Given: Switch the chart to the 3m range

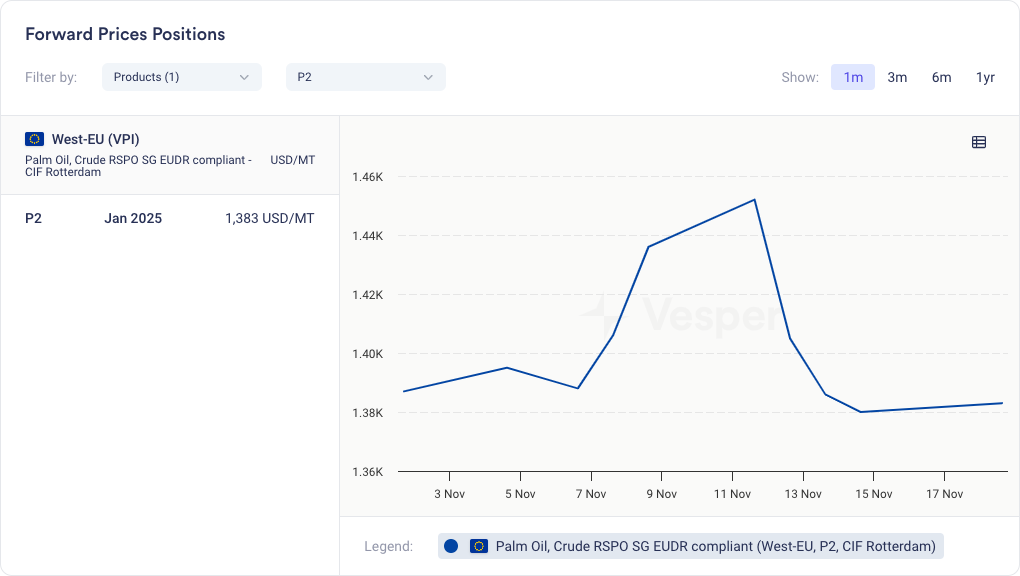Looking at the screenshot, I should 897,77.
